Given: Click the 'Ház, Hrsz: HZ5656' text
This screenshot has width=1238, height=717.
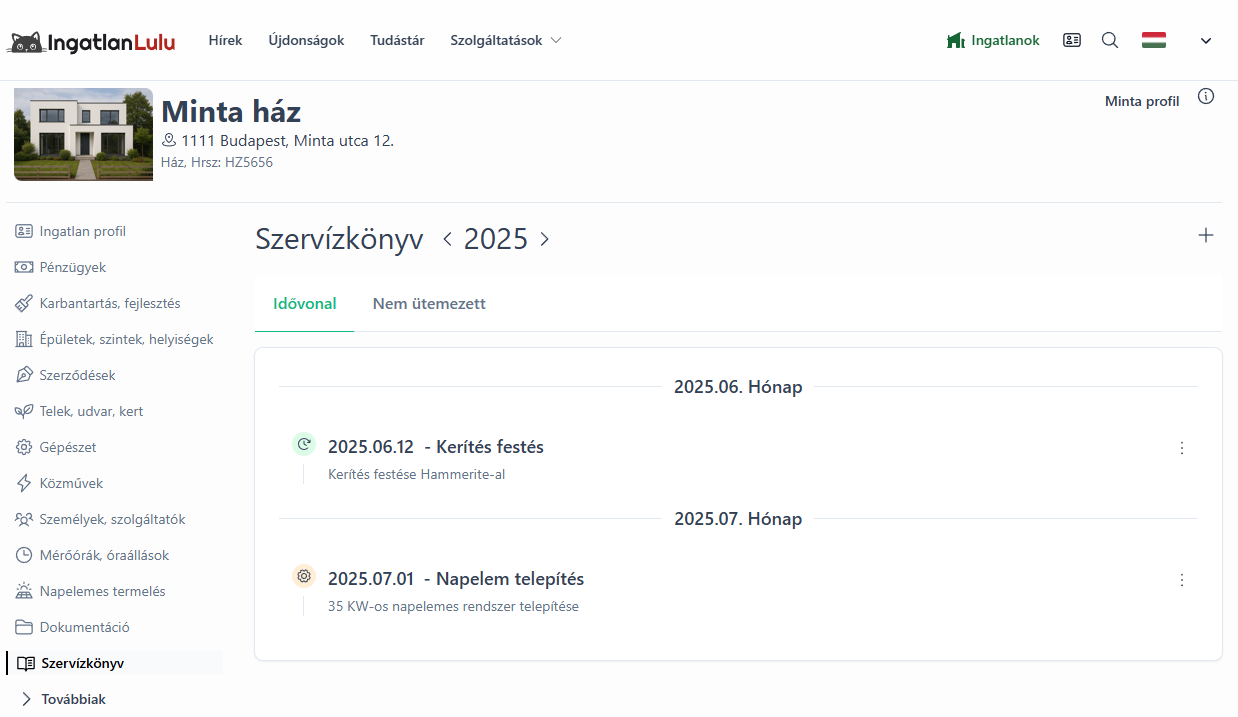Looking at the screenshot, I should (217, 162).
